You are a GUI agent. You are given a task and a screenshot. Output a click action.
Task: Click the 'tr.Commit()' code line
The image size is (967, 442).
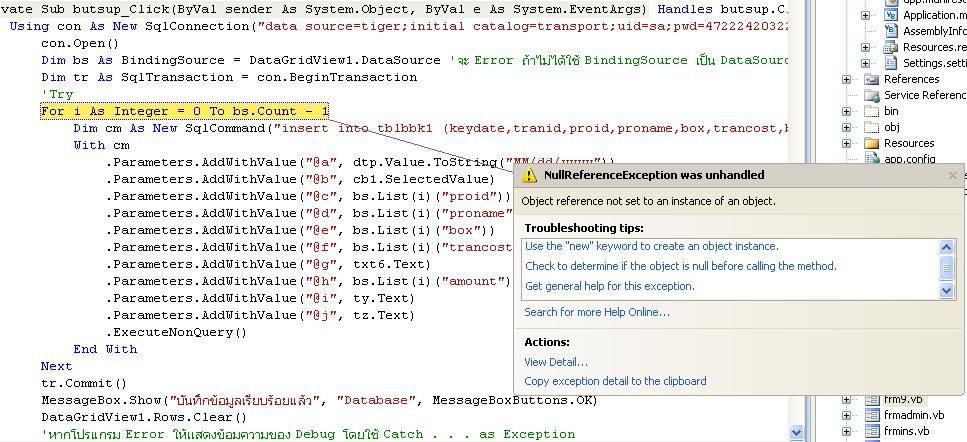click(84, 383)
